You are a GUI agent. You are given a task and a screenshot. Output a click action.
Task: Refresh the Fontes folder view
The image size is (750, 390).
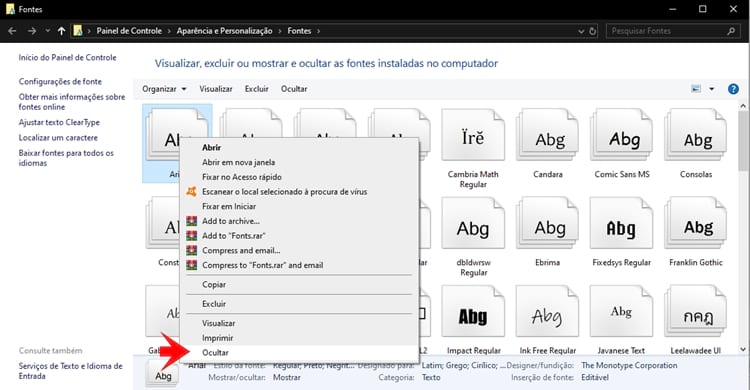click(x=593, y=31)
